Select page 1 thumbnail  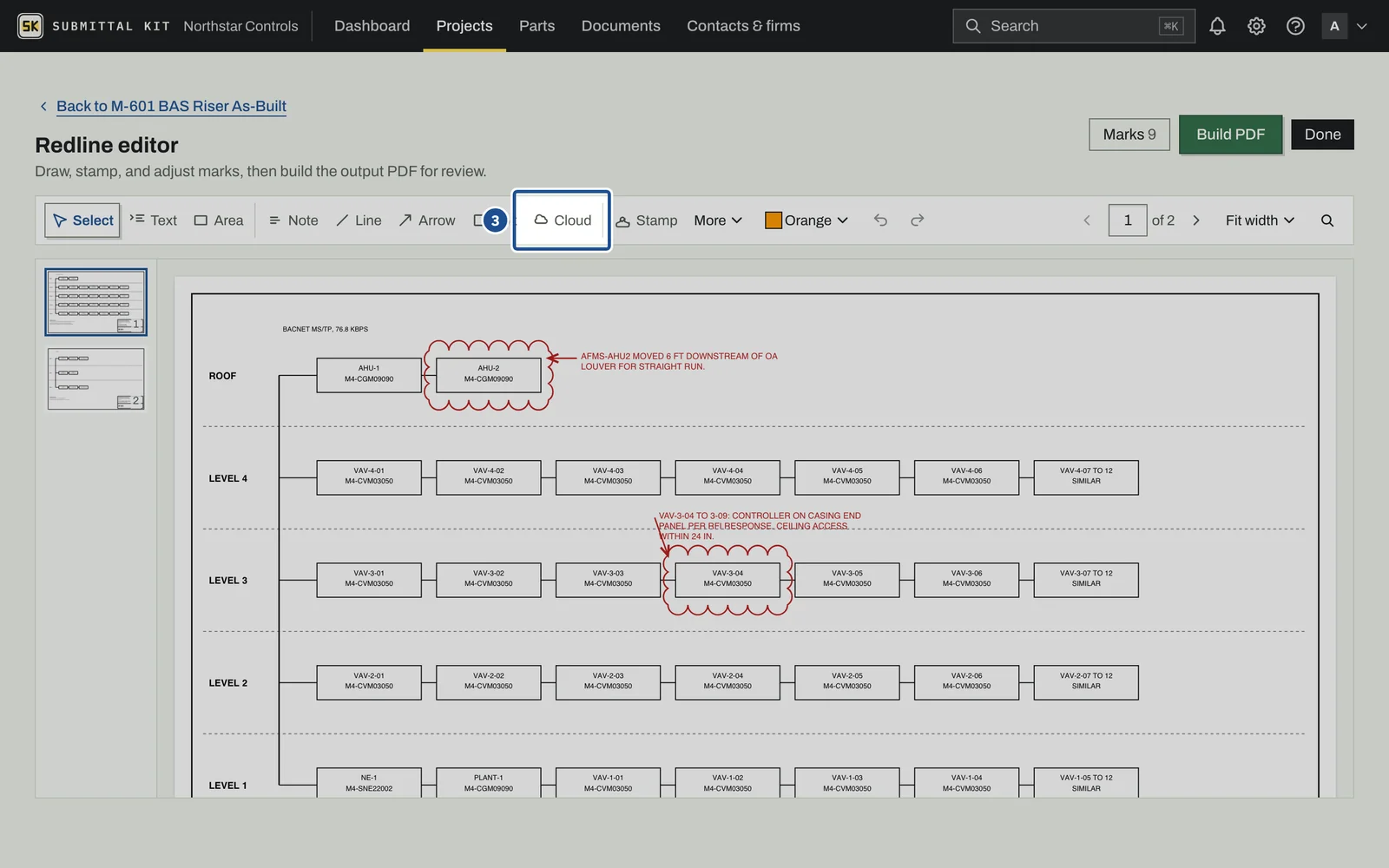[95, 301]
